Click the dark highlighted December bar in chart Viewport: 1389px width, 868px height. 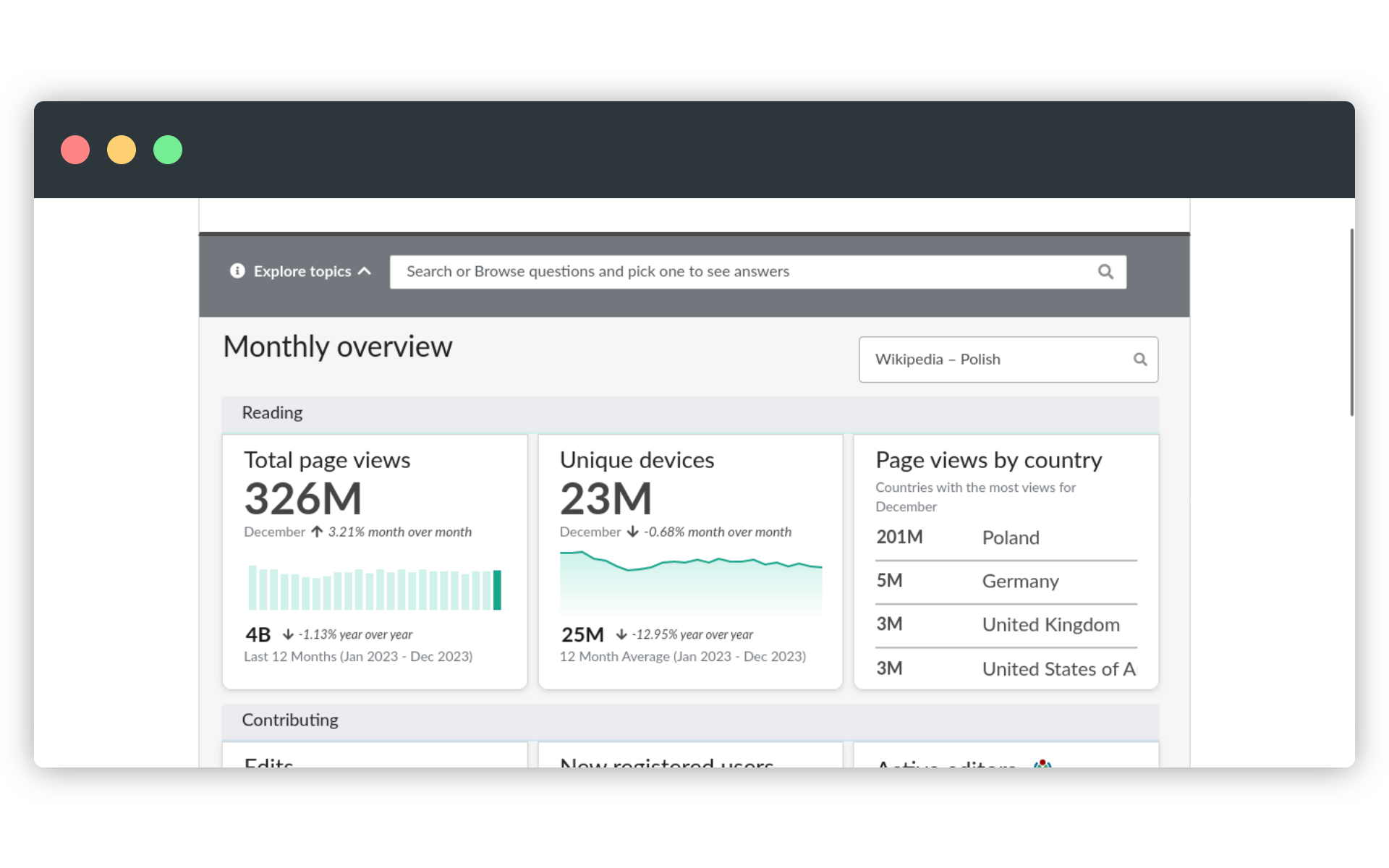pyautogui.click(x=497, y=590)
